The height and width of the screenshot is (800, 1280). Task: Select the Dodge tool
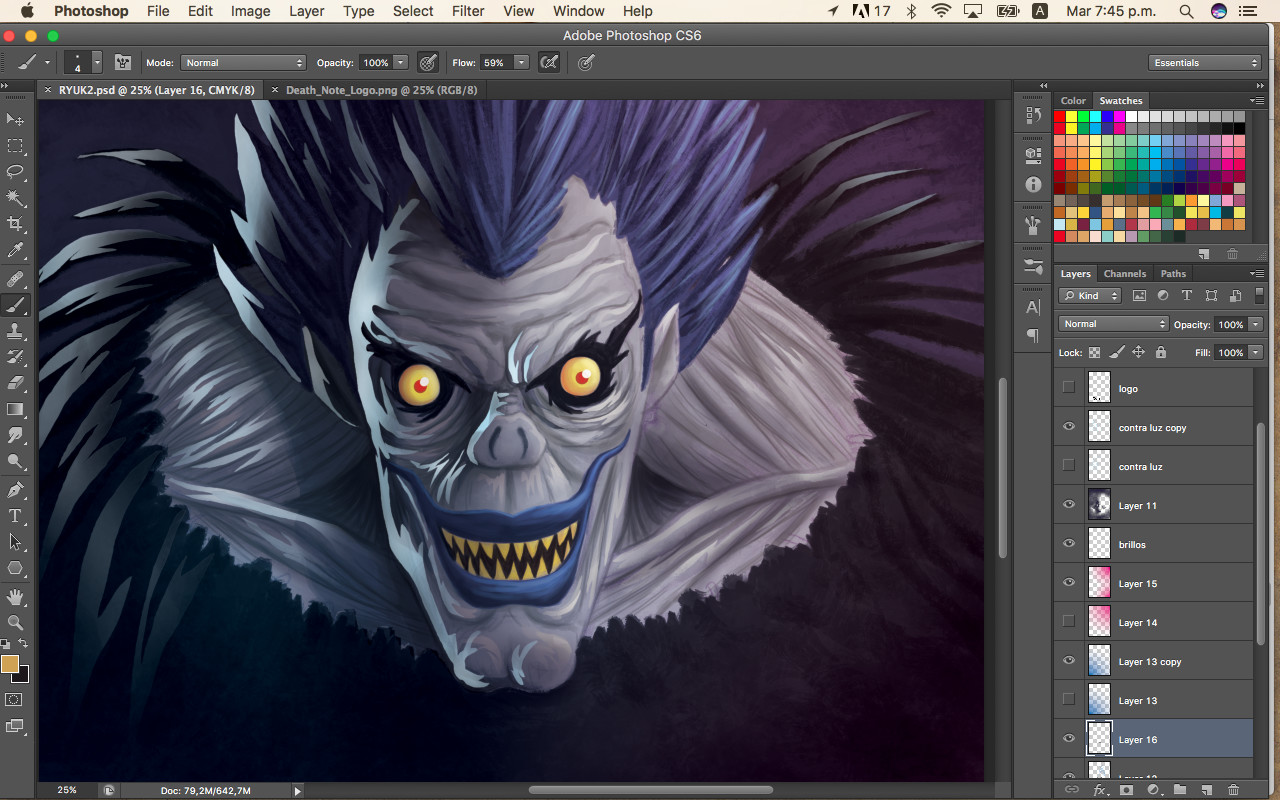[x=15, y=461]
